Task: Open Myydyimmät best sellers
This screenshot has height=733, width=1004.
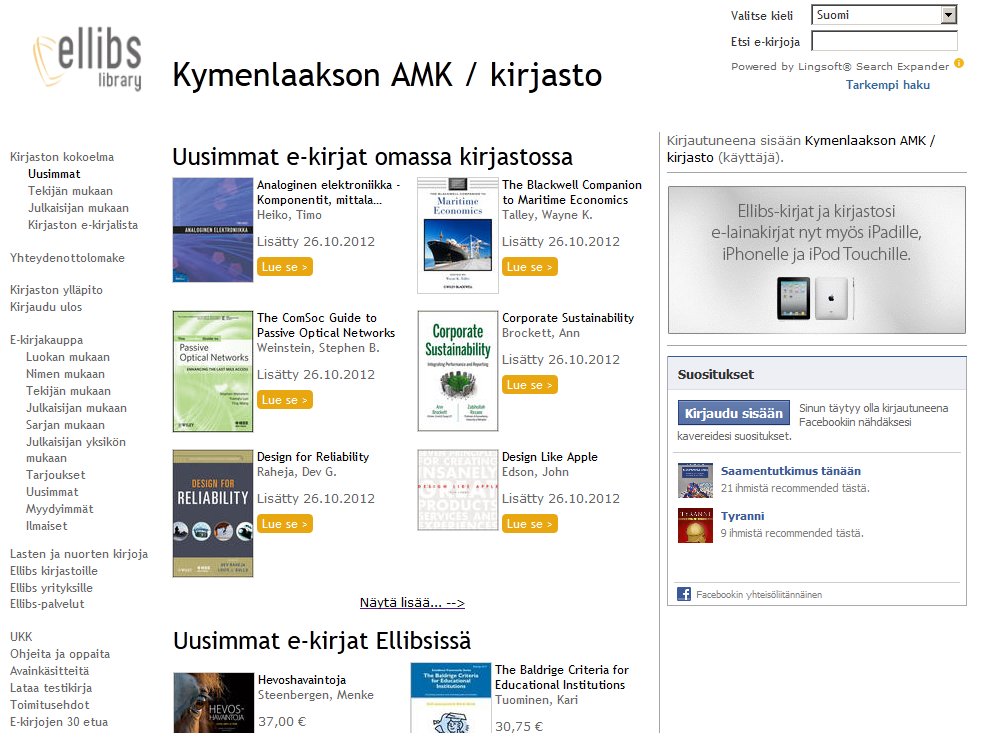Action: point(60,509)
